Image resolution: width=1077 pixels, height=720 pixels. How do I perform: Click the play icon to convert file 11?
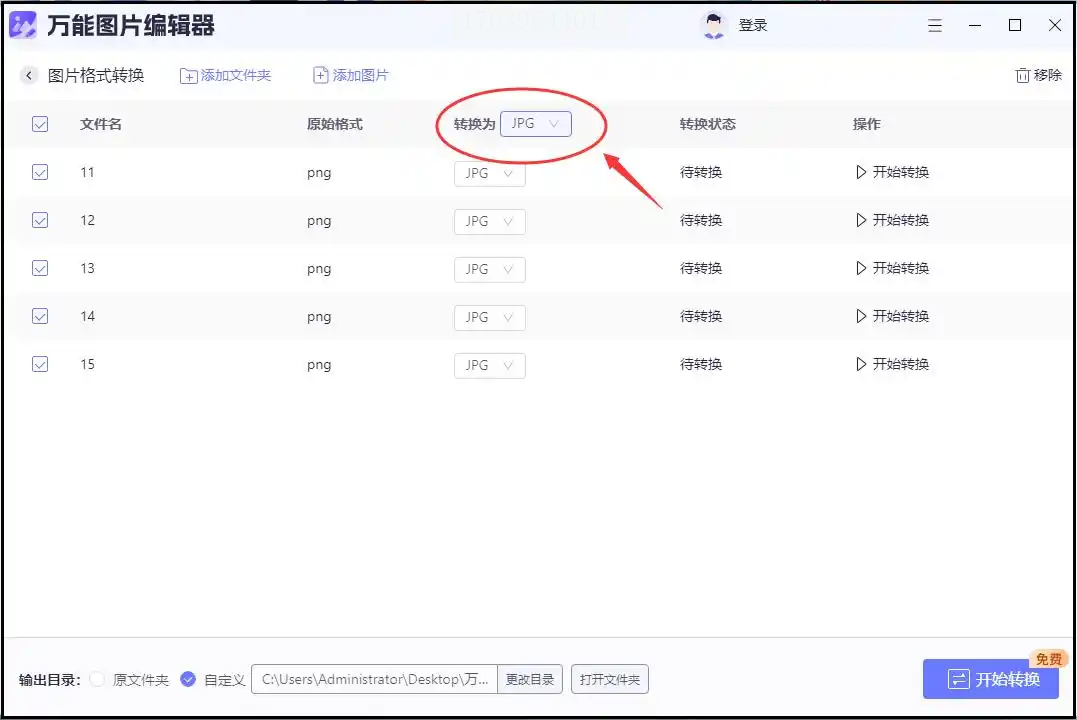(x=861, y=172)
